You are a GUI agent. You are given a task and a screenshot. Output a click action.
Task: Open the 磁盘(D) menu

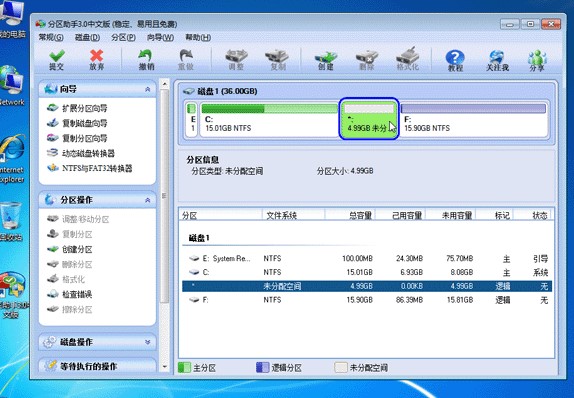[x=87, y=37]
